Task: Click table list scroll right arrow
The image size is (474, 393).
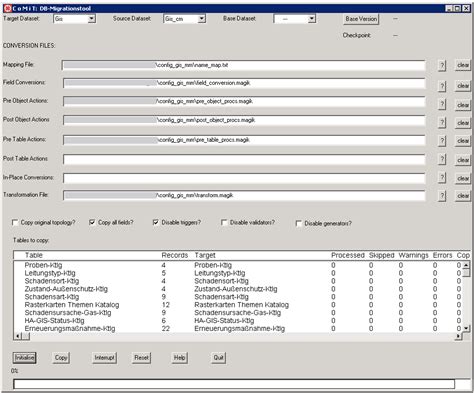Action: coord(459,337)
